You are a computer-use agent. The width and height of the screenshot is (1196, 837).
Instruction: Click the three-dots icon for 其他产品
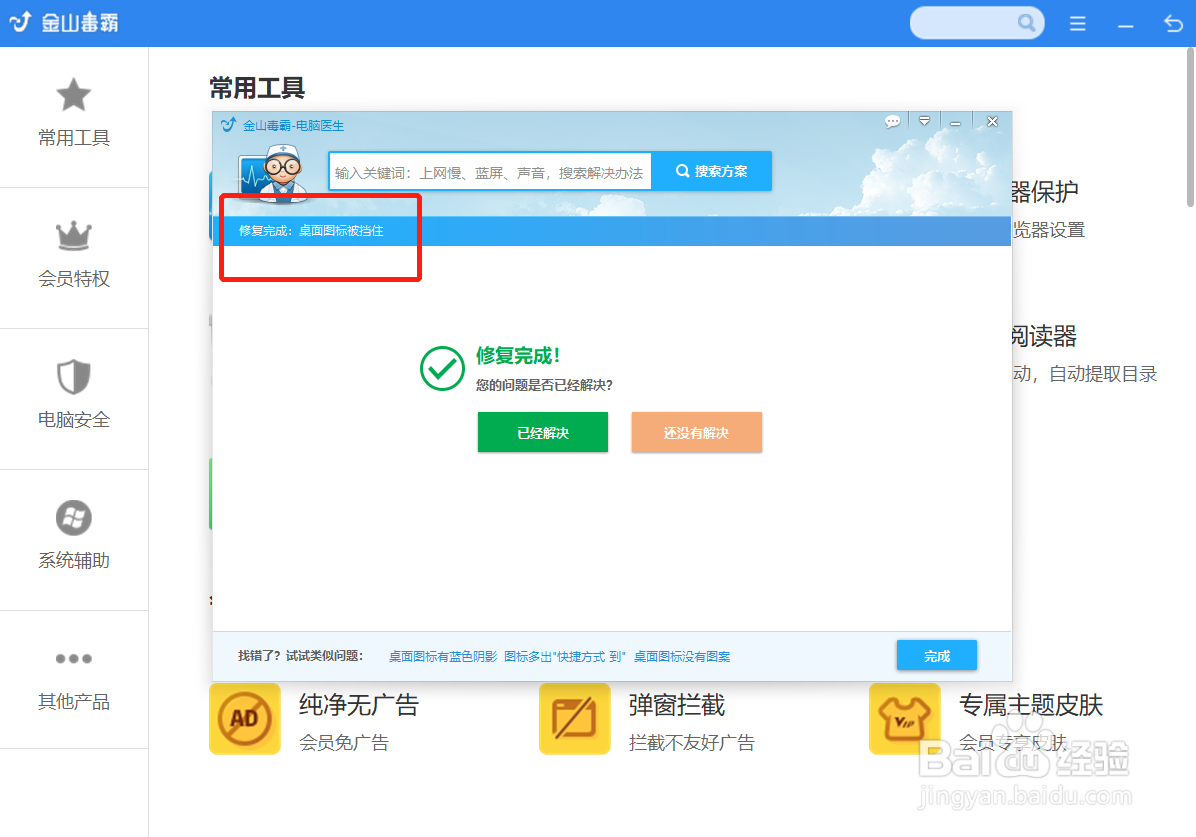74,658
